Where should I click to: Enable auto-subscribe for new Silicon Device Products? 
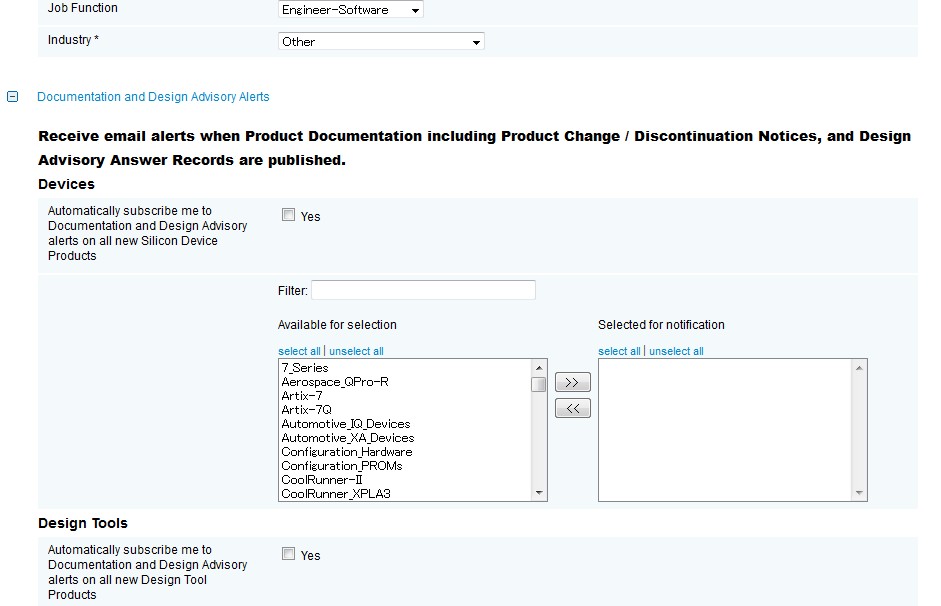click(x=289, y=215)
